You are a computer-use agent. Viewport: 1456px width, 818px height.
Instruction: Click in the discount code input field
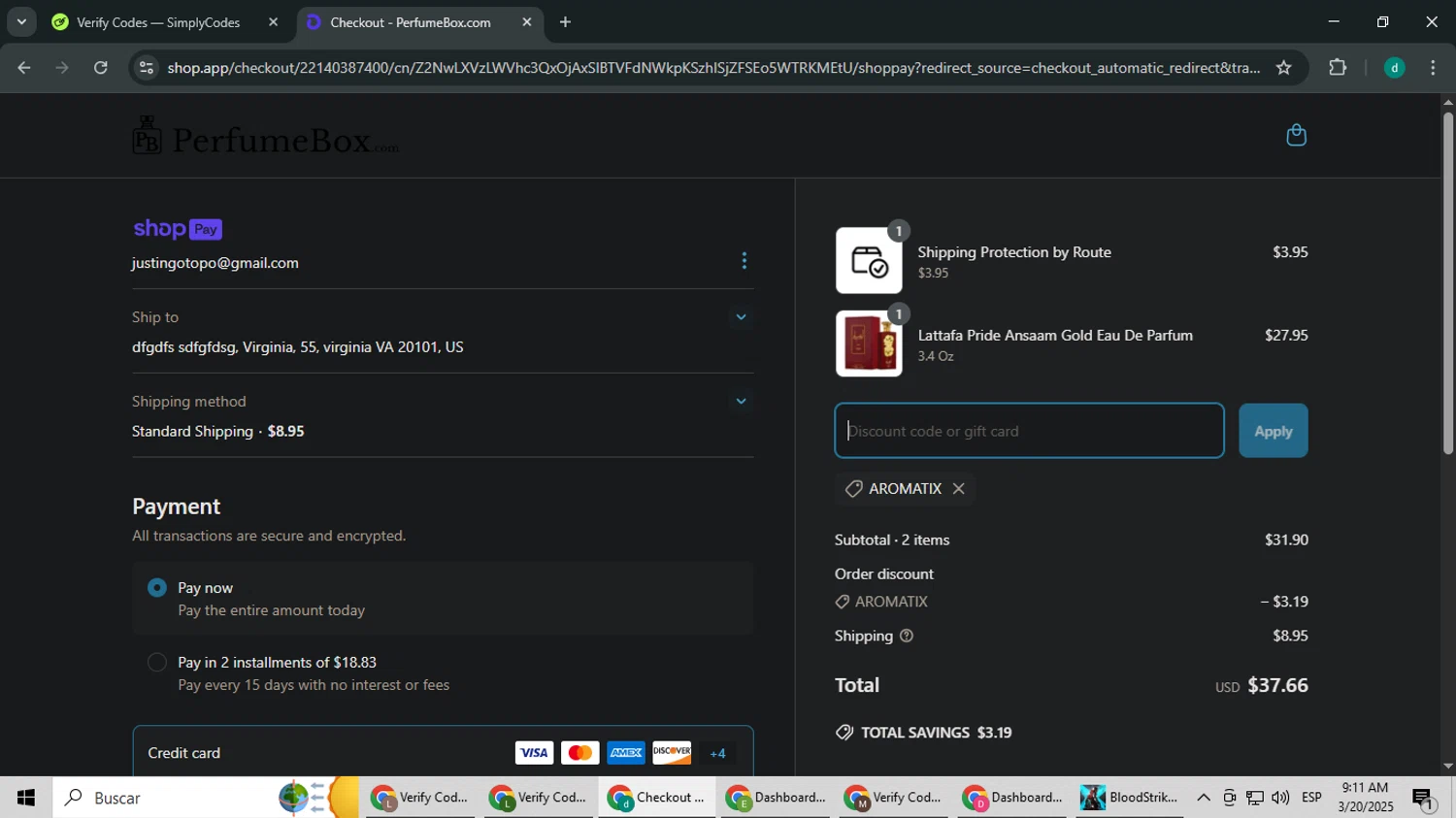click(1029, 431)
